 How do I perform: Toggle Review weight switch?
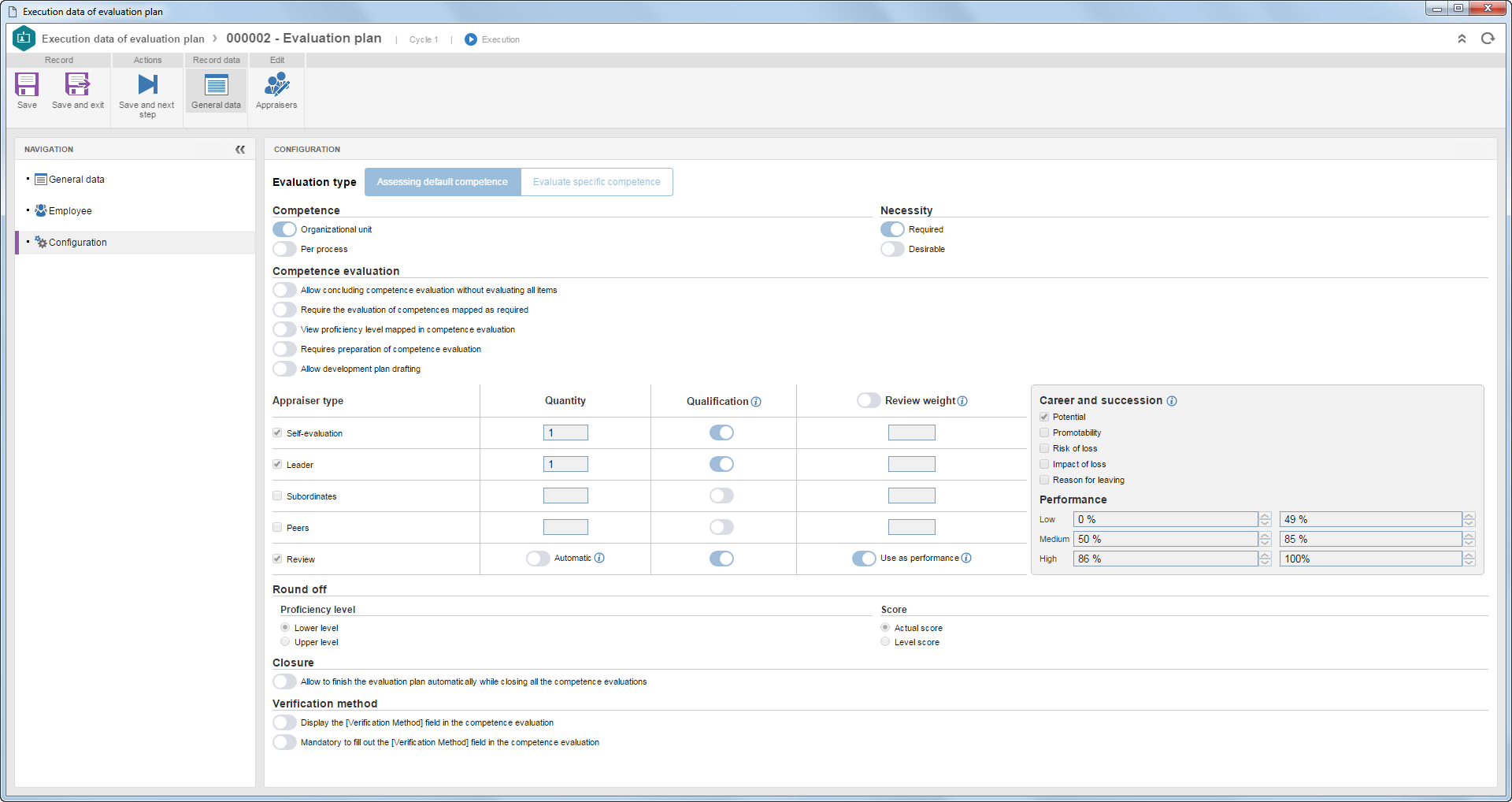(x=869, y=400)
